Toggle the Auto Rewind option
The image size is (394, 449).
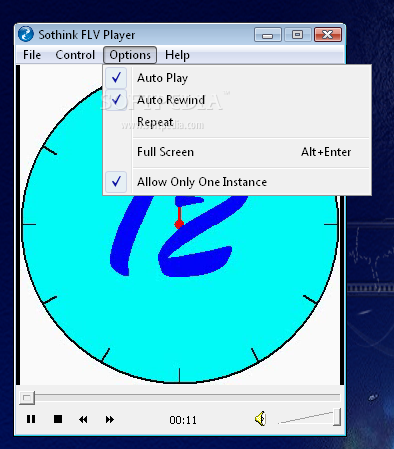pyautogui.click(x=237, y=100)
